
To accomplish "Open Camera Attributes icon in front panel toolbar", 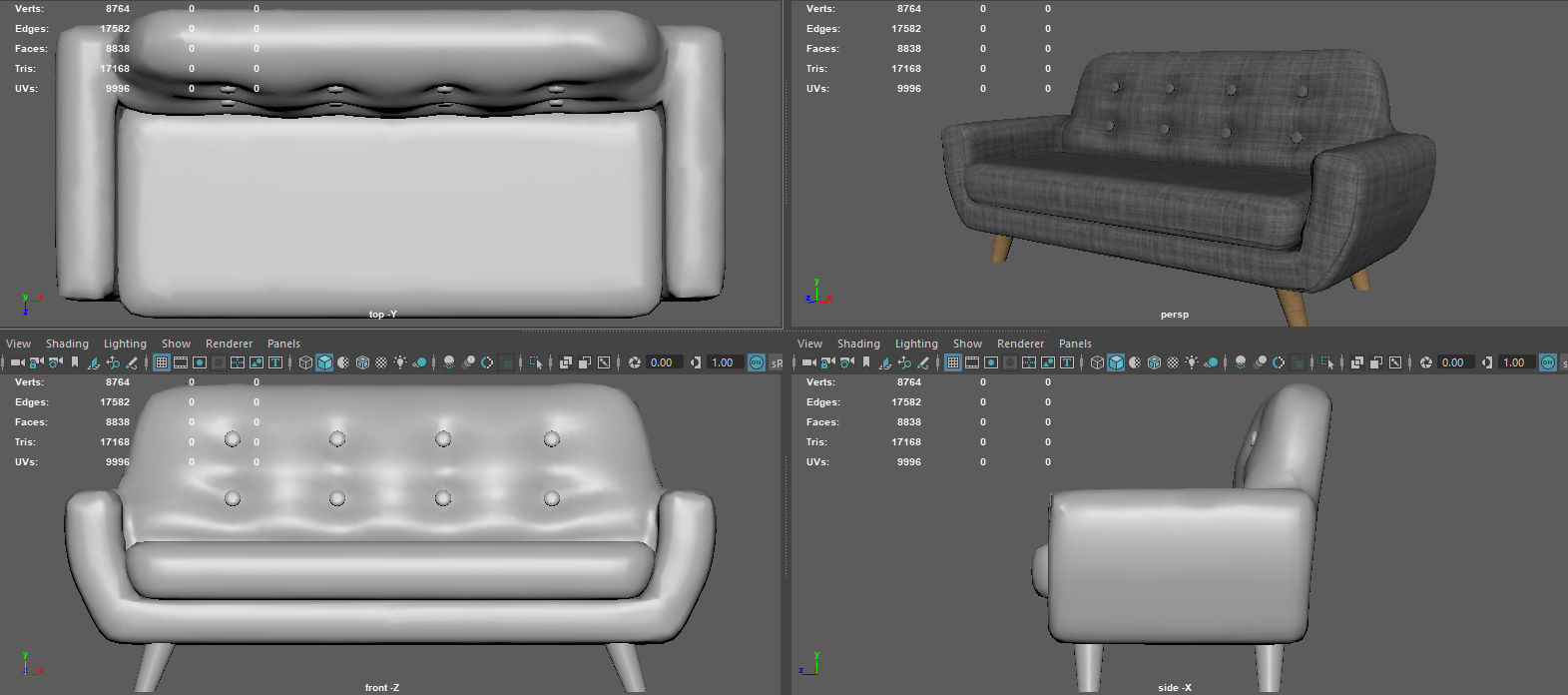I will click(x=56, y=362).
